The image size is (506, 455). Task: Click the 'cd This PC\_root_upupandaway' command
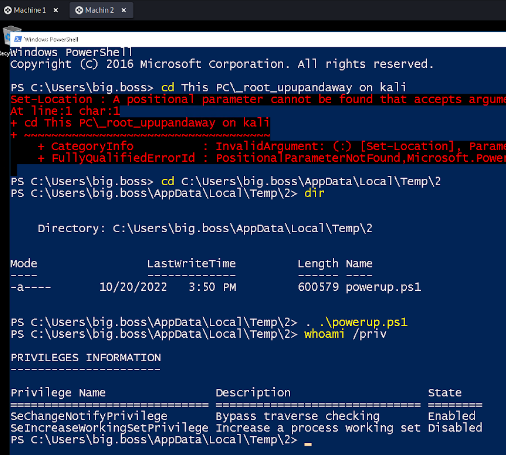[284, 87]
